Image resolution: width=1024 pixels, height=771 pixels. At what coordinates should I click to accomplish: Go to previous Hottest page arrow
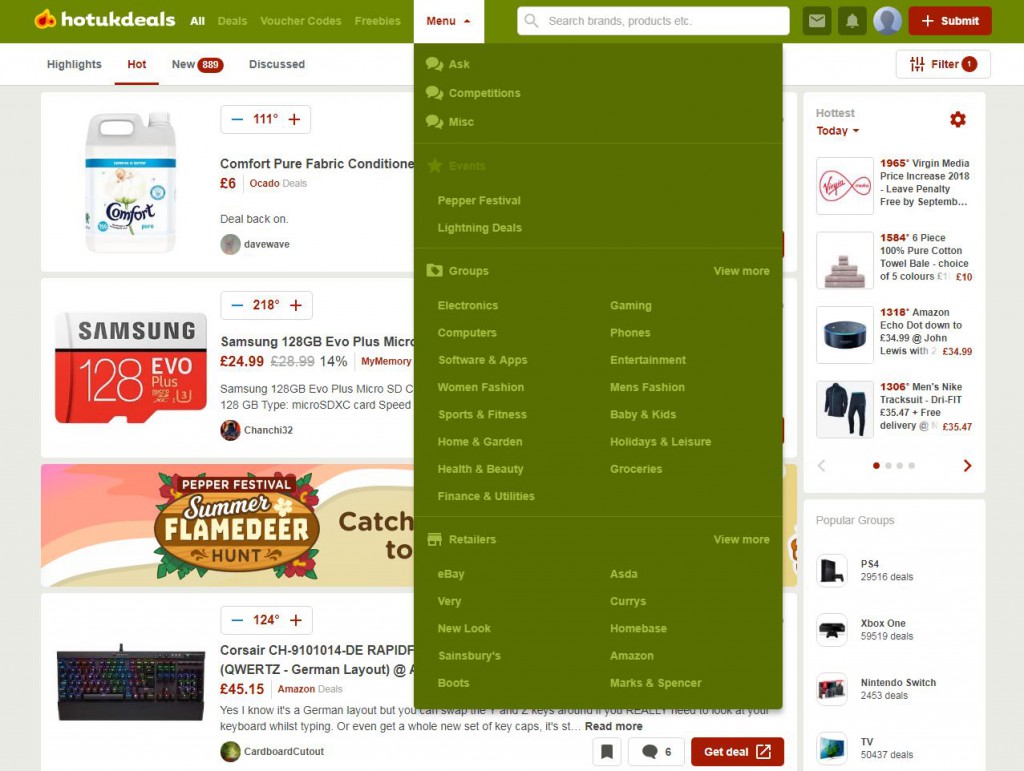pos(822,465)
